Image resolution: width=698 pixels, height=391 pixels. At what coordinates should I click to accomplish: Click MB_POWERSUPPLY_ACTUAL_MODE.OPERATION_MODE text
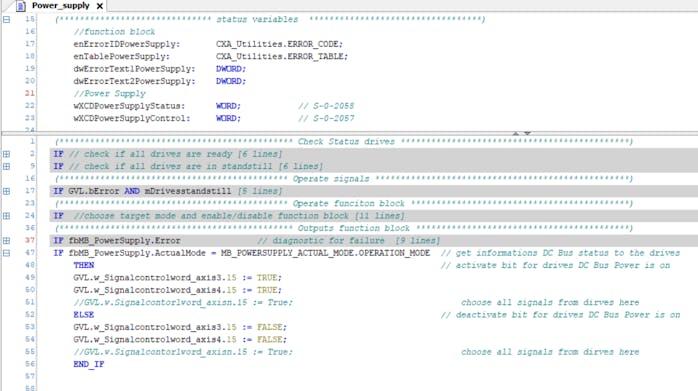pyautogui.click(x=325, y=253)
